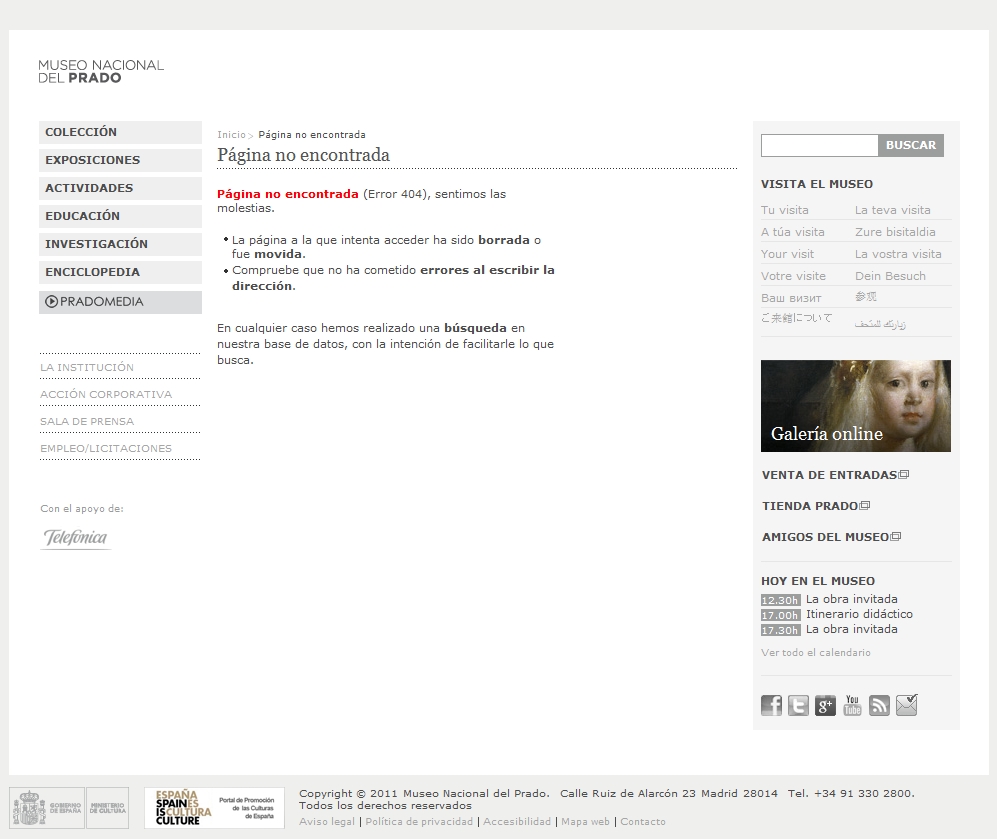Open the Colección menu section

click(x=81, y=132)
